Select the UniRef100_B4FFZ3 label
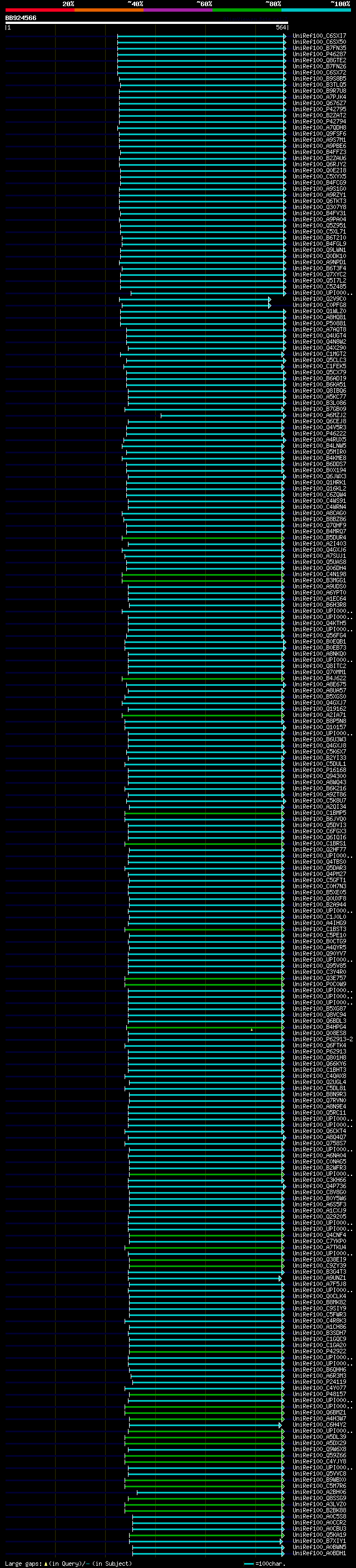The width and height of the screenshot is (356, 1568). [x=319, y=152]
